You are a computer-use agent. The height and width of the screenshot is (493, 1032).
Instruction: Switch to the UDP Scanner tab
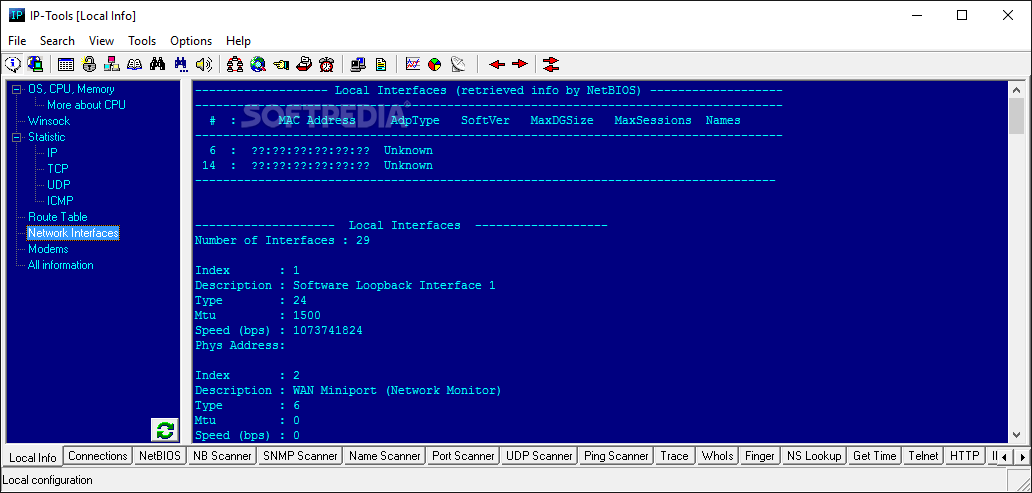coord(539,455)
